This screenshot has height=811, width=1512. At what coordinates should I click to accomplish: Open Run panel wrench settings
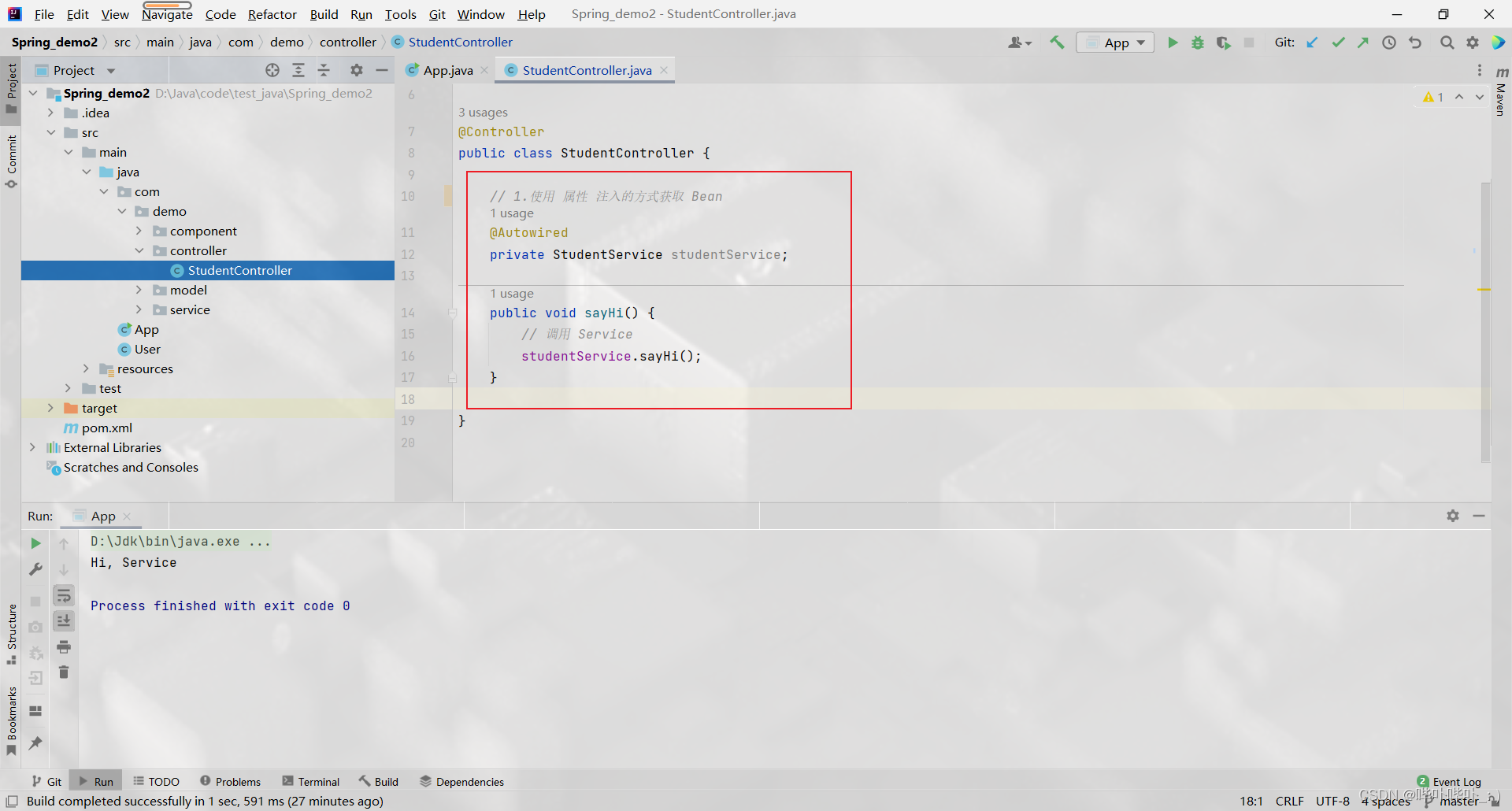(x=35, y=569)
